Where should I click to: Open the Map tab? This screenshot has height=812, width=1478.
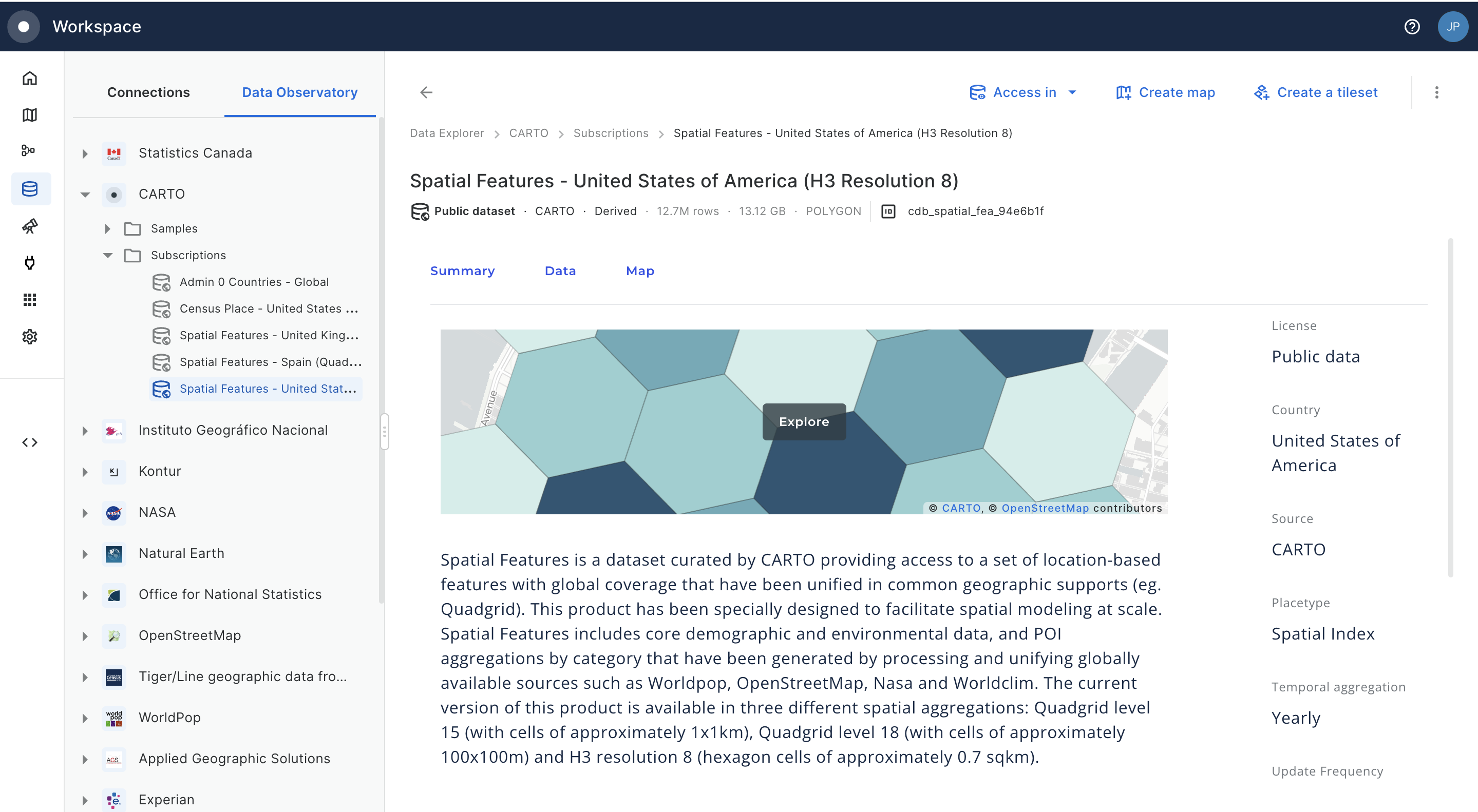pyautogui.click(x=640, y=270)
